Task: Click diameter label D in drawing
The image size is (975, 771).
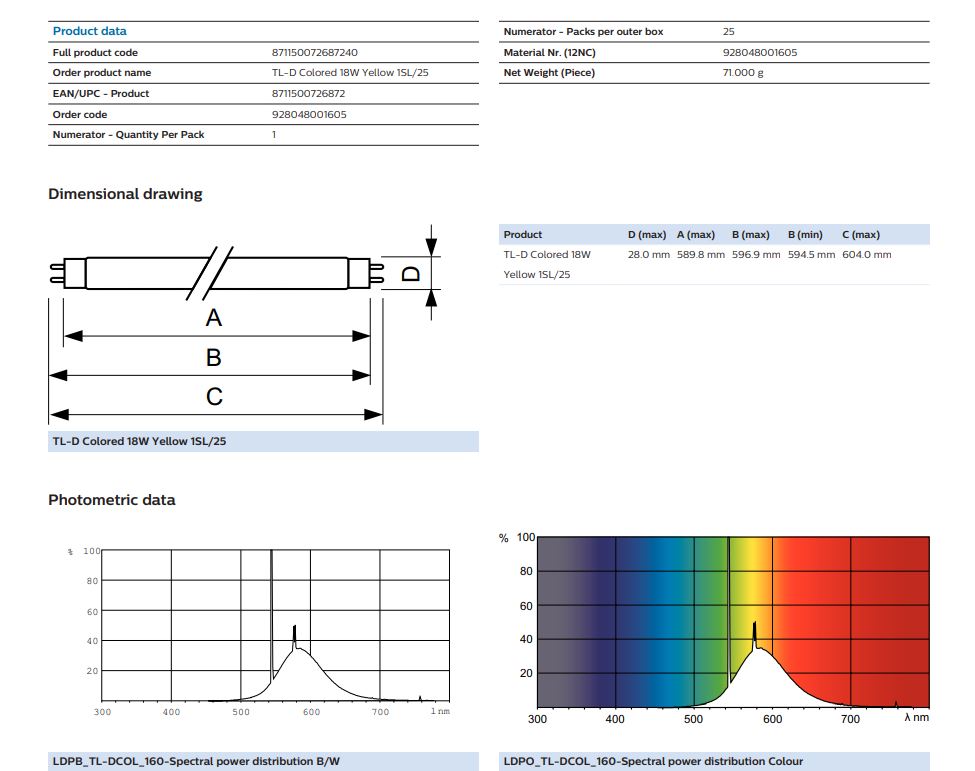Action: coord(412,274)
